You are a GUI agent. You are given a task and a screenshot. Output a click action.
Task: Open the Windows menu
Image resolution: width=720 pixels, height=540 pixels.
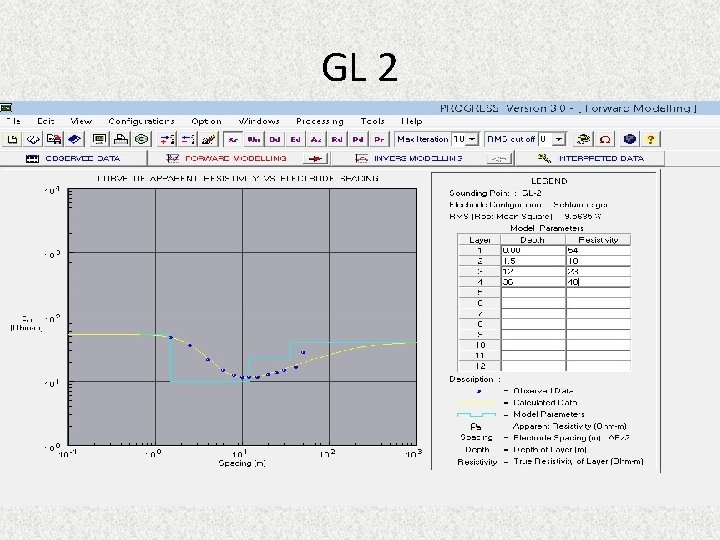259,121
